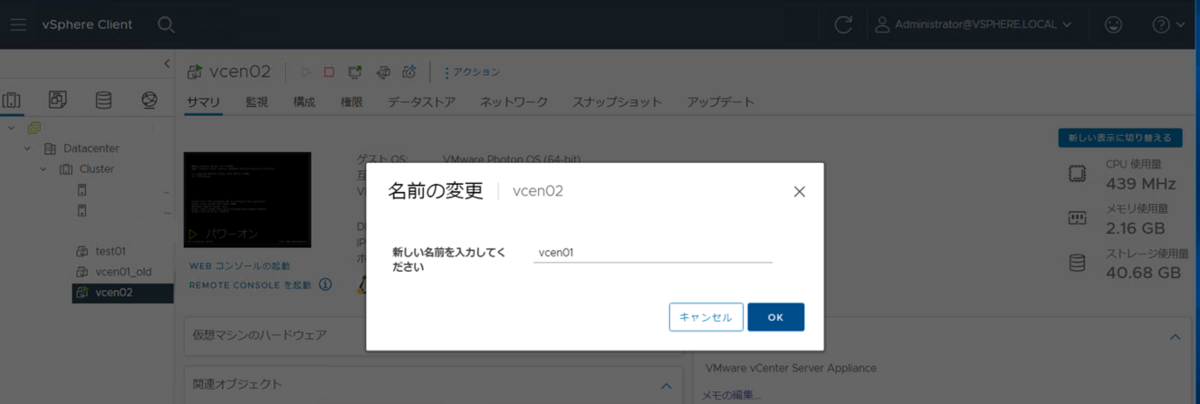The height and width of the screenshot is (404, 1200).
Task: Select vcen02 in the inventory tree
Action: [x=113, y=293]
